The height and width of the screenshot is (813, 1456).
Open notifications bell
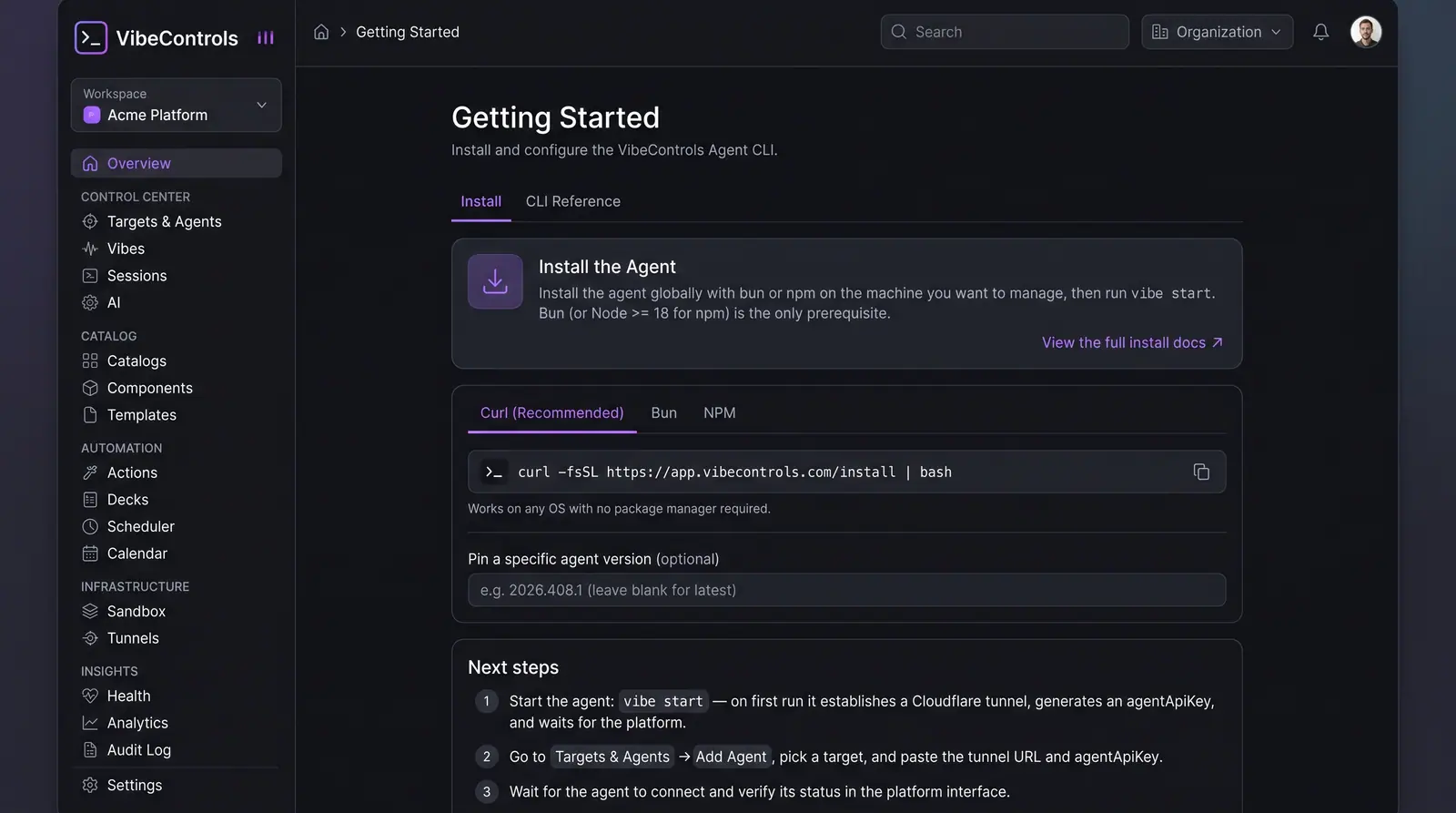pos(1320,32)
